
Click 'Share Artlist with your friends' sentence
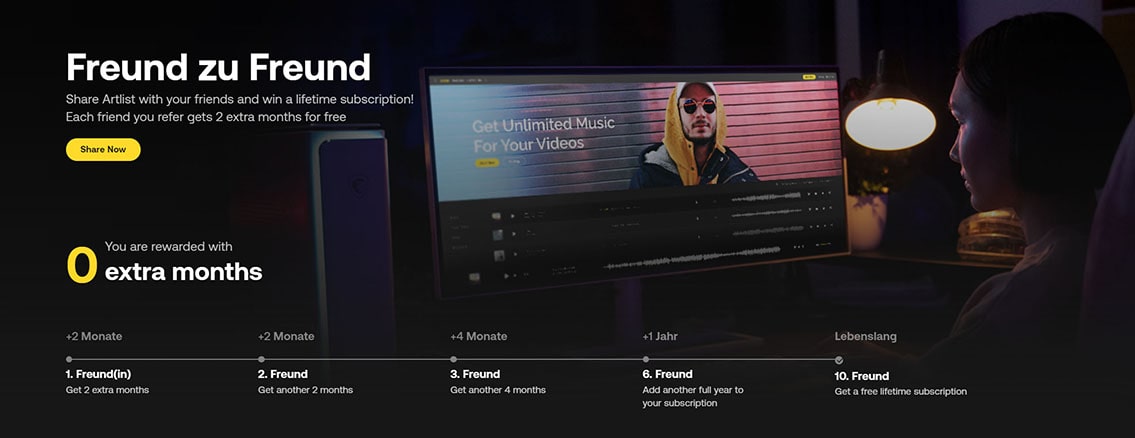pyautogui.click(x=240, y=100)
